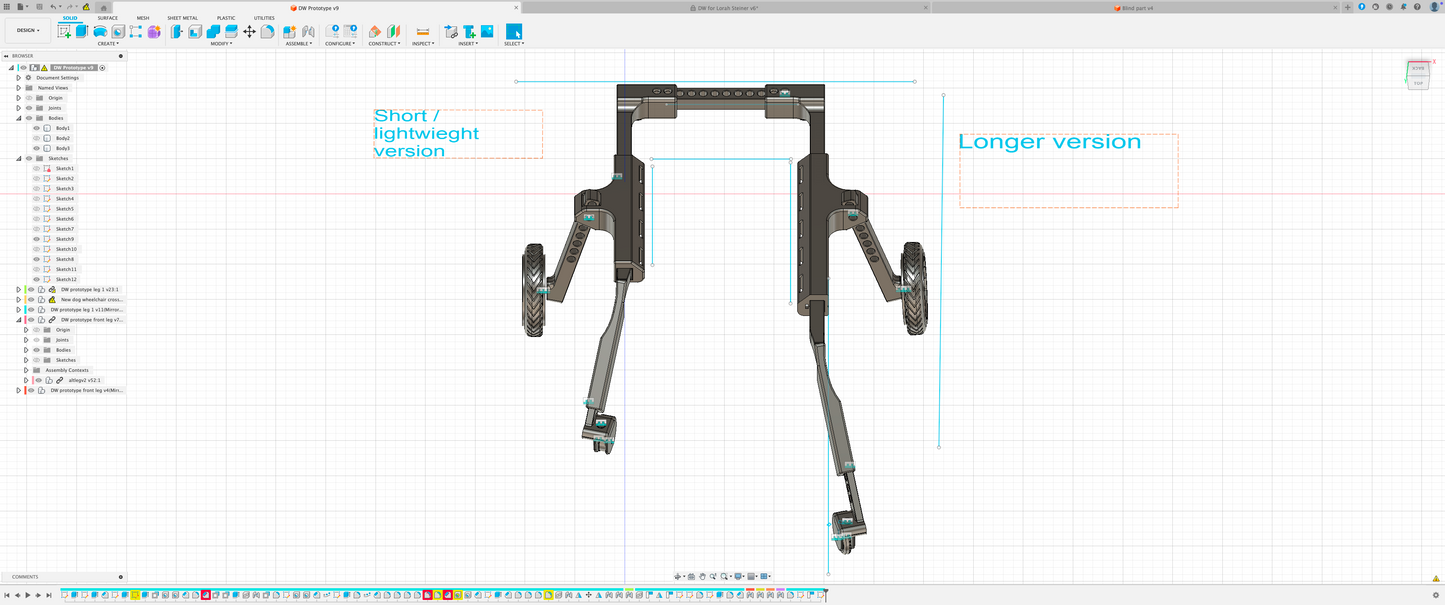Hide Sketch9 using its eye icon
The width and height of the screenshot is (1445, 605).
point(37,239)
